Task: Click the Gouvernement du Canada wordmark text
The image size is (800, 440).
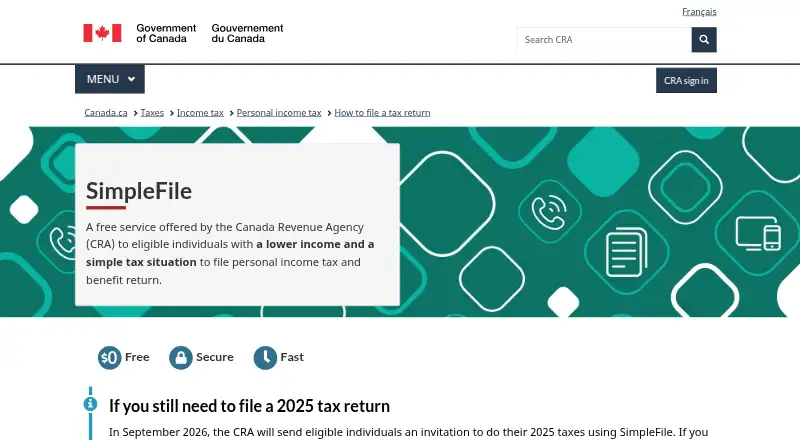Action: click(x=247, y=33)
